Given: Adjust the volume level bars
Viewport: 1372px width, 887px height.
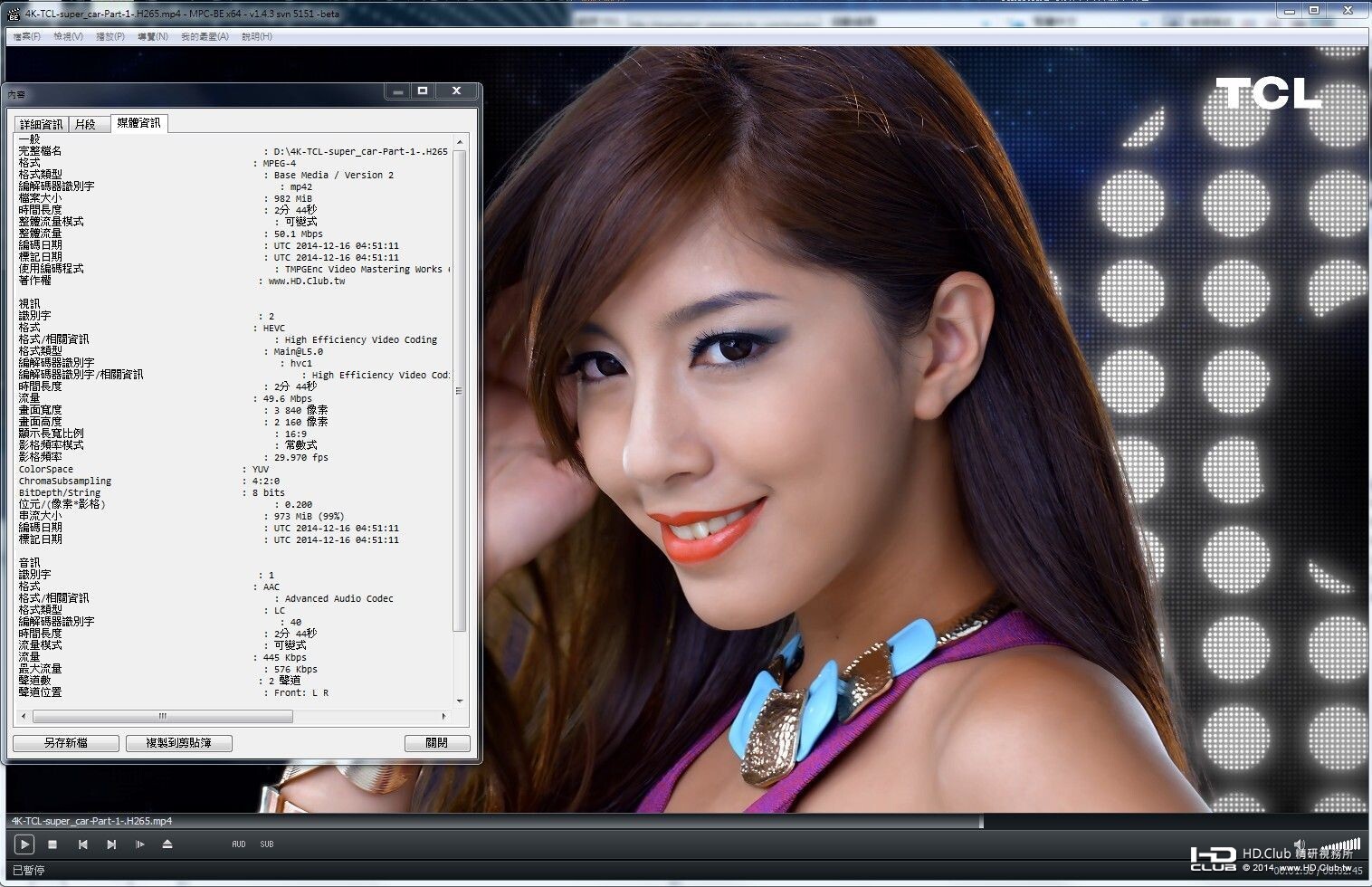Looking at the screenshot, I should click(1339, 846).
